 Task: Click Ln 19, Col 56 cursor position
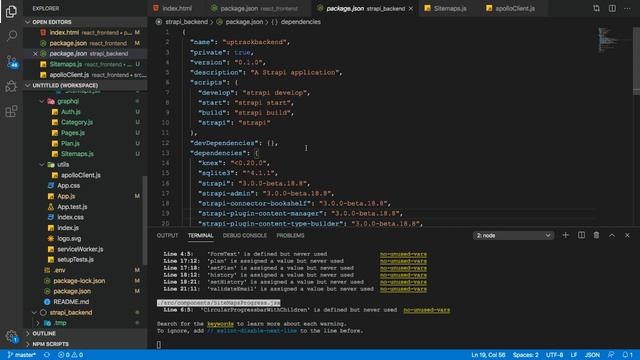pyautogui.click(x=488, y=355)
